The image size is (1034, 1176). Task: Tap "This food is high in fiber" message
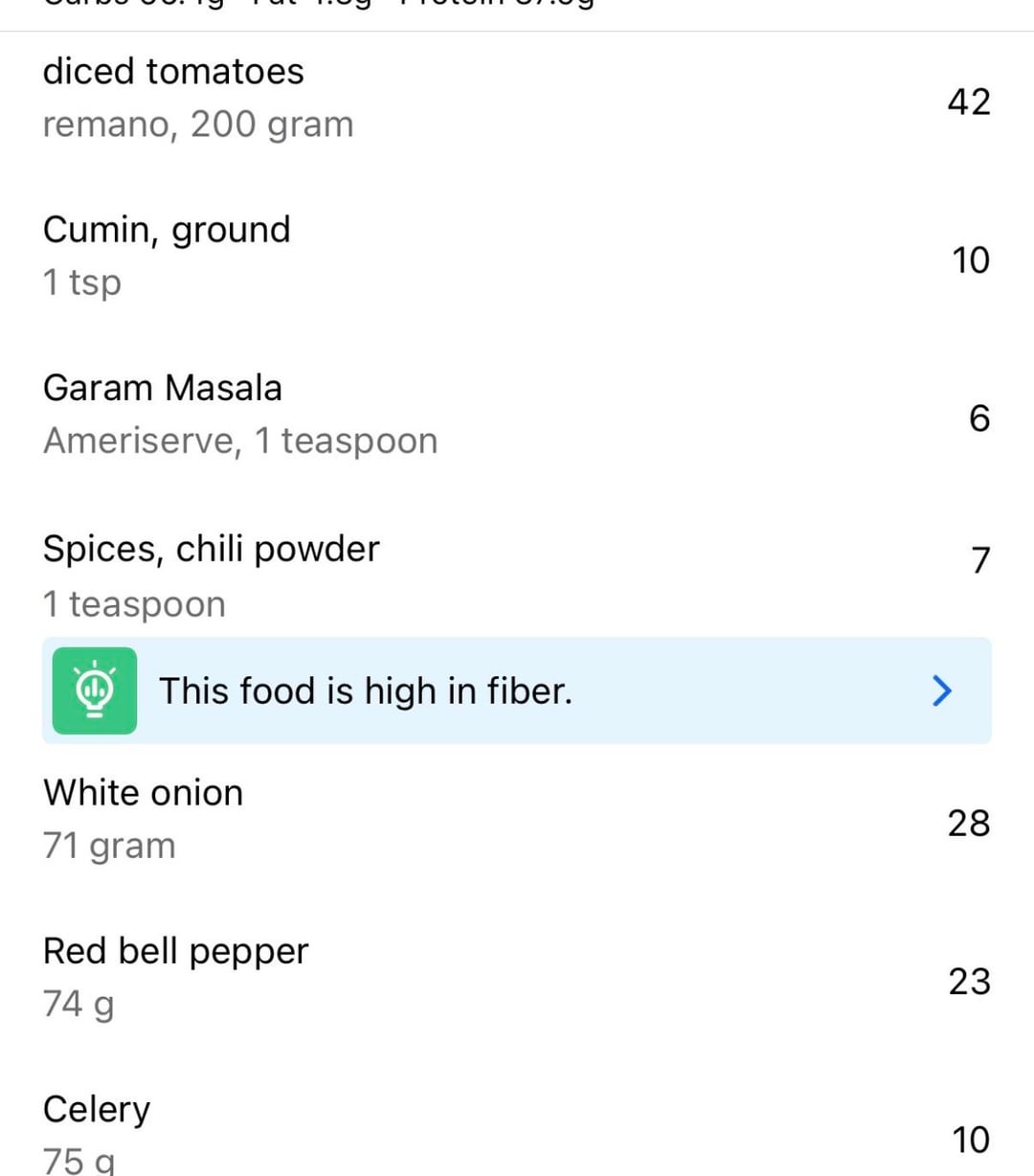[x=366, y=690]
